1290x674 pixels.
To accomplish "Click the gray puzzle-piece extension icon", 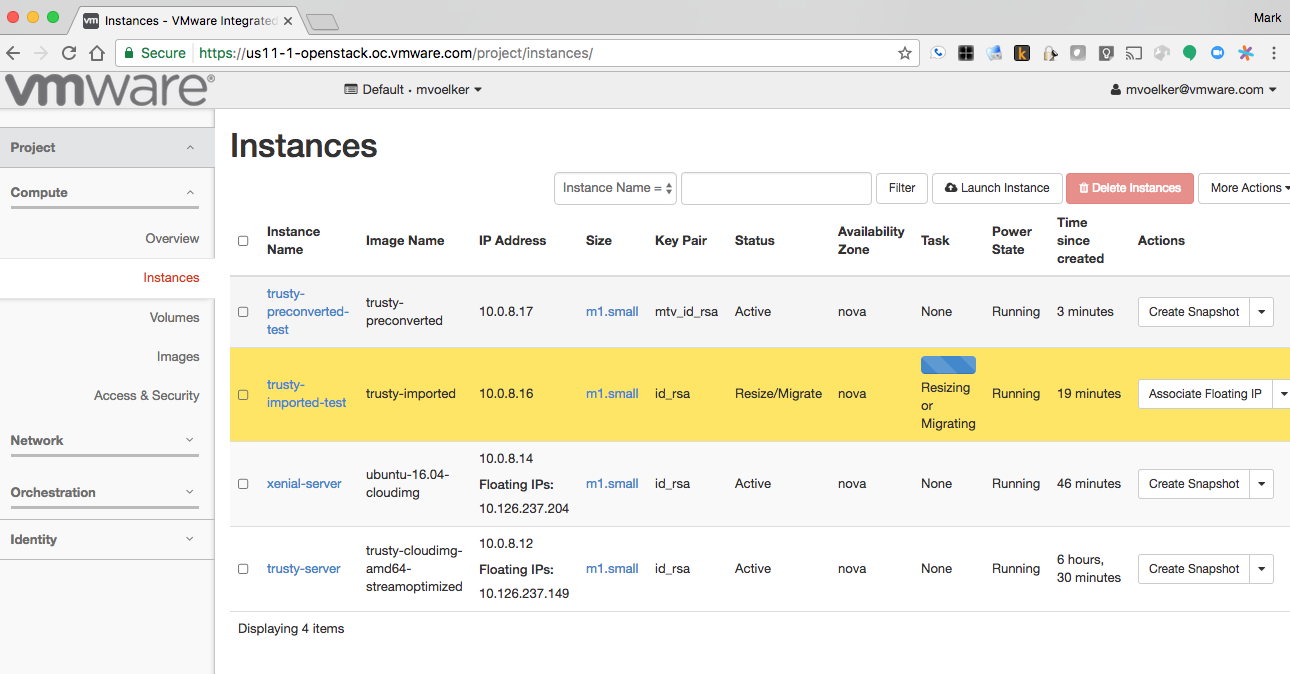I will click(x=1162, y=53).
